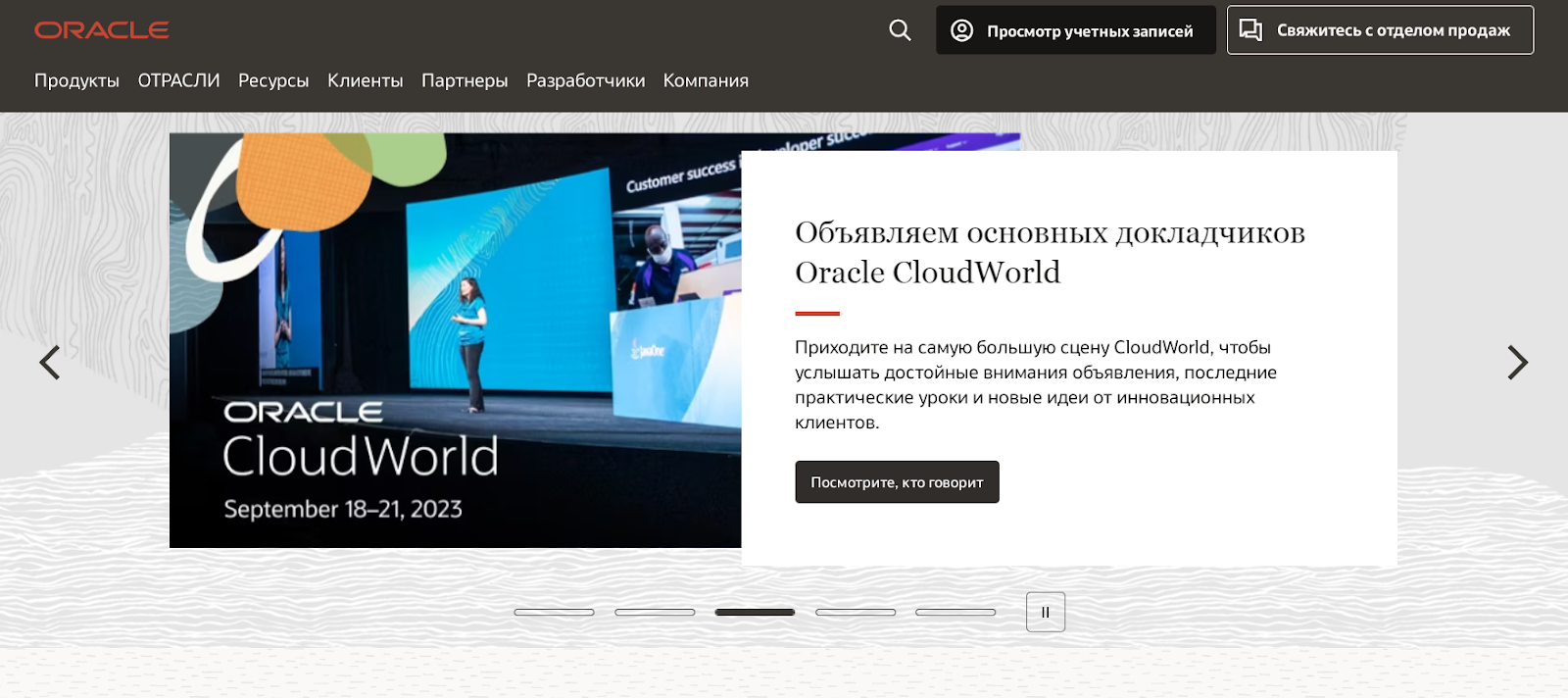Expand the Ресурсы menu
The width and height of the screenshot is (1568, 698).
pos(273,80)
